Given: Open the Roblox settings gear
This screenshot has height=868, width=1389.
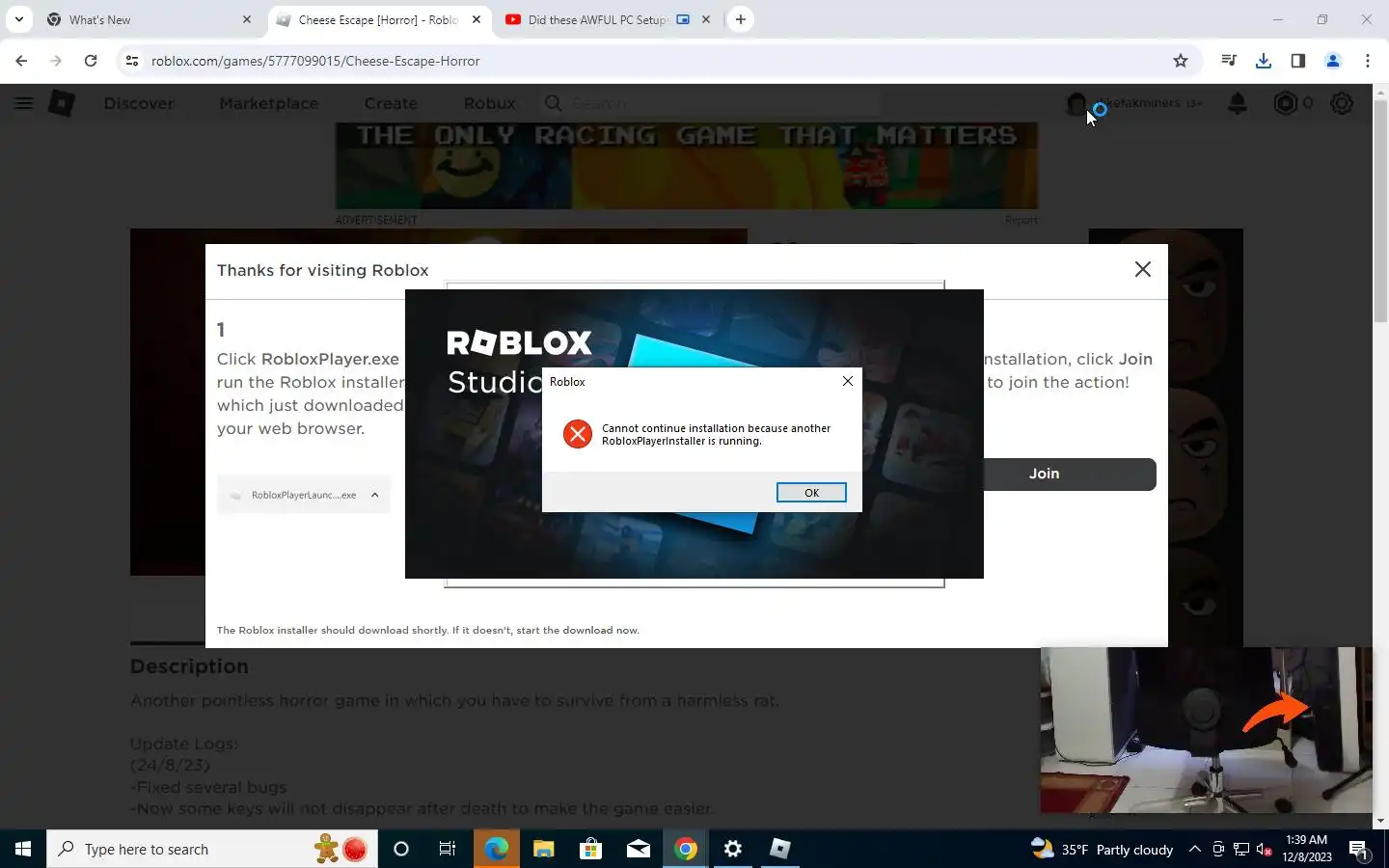Looking at the screenshot, I should pyautogui.click(x=1342, y=103).
